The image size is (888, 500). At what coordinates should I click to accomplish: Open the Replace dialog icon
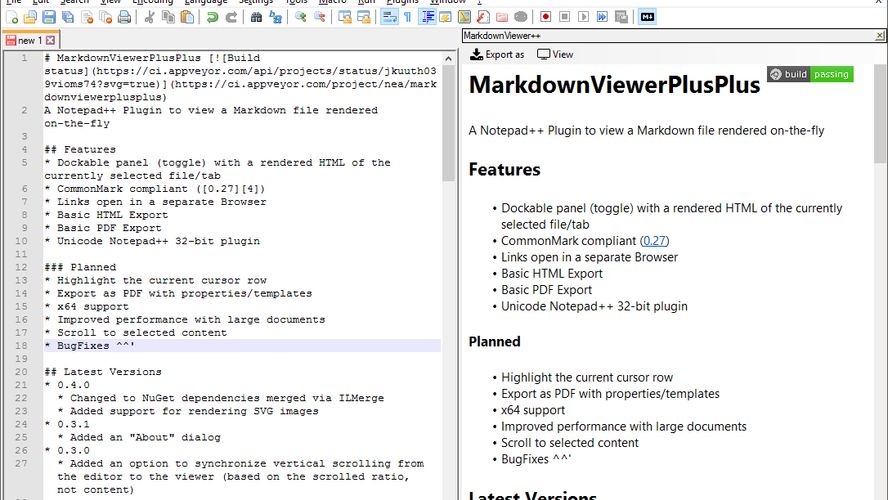pos(275,17)
